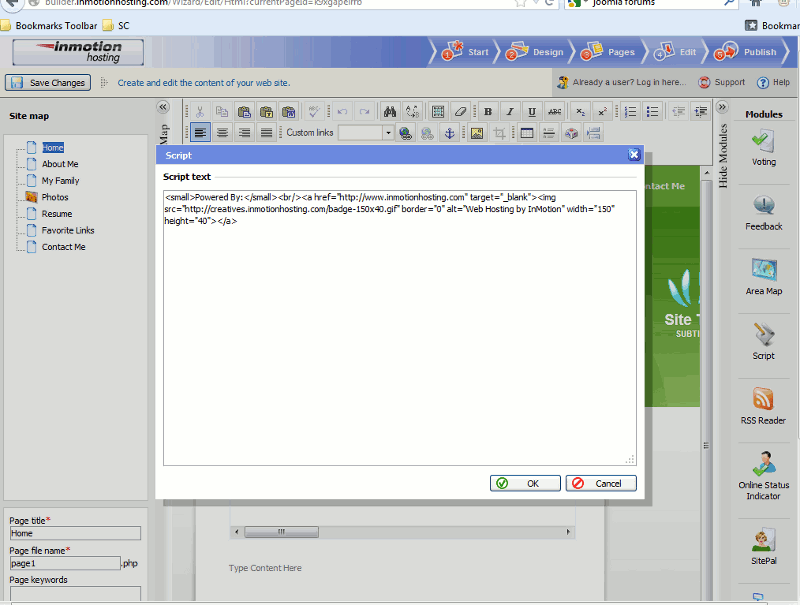The image size is (800, 605).
Task: Go to the Edit step tab
Action: [675, 52]
